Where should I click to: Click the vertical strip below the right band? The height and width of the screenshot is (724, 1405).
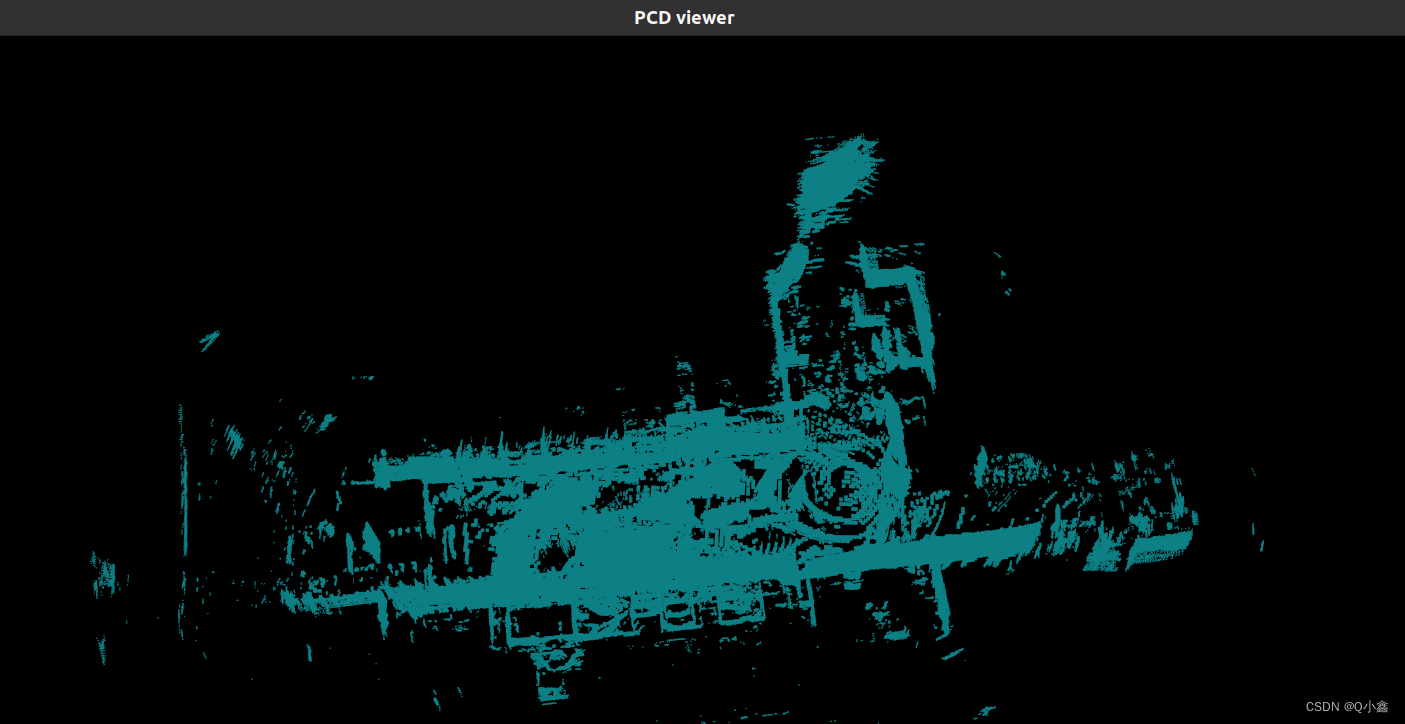pos(940,600)
